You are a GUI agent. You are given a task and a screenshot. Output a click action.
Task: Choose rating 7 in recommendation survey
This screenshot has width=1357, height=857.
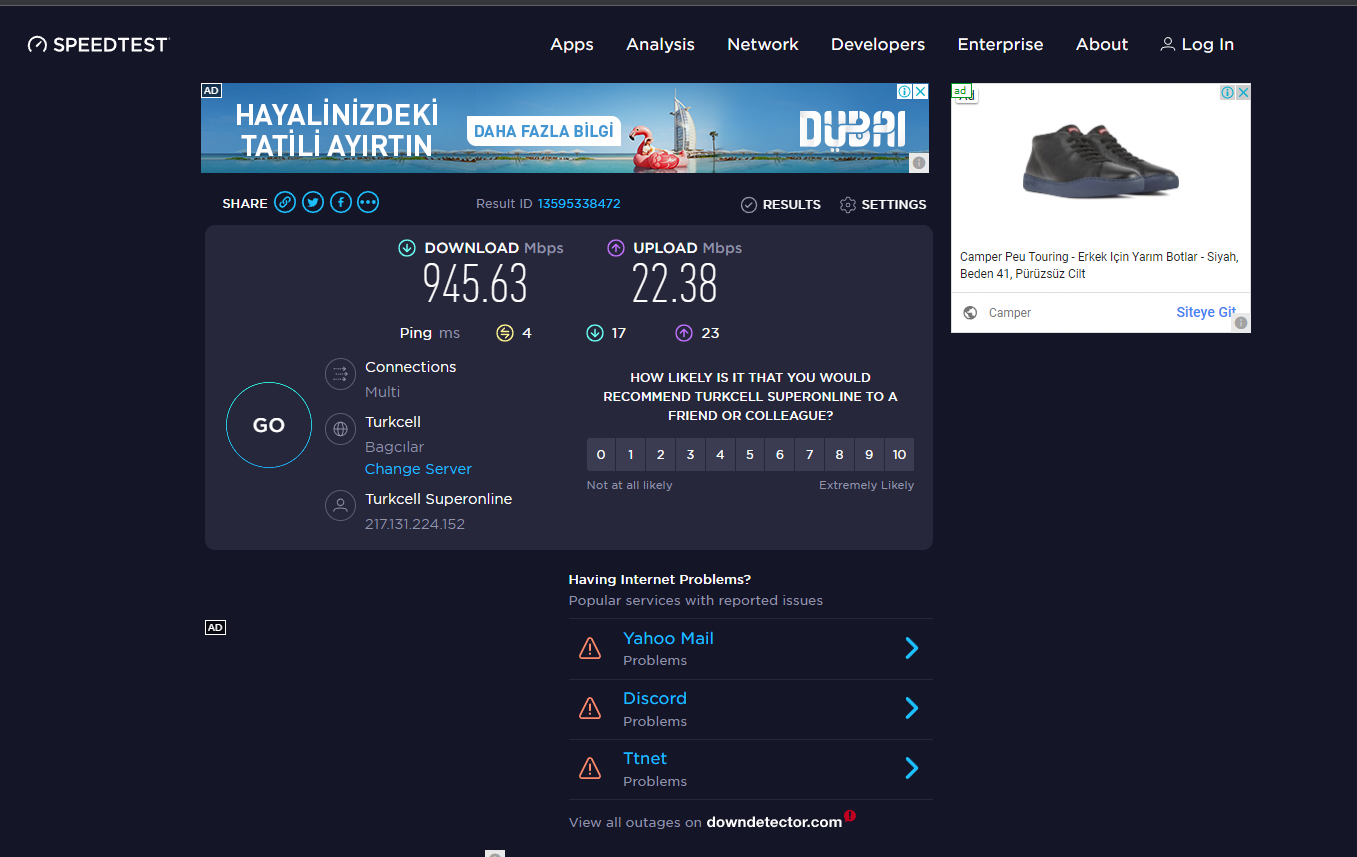(x=809, y=455)
